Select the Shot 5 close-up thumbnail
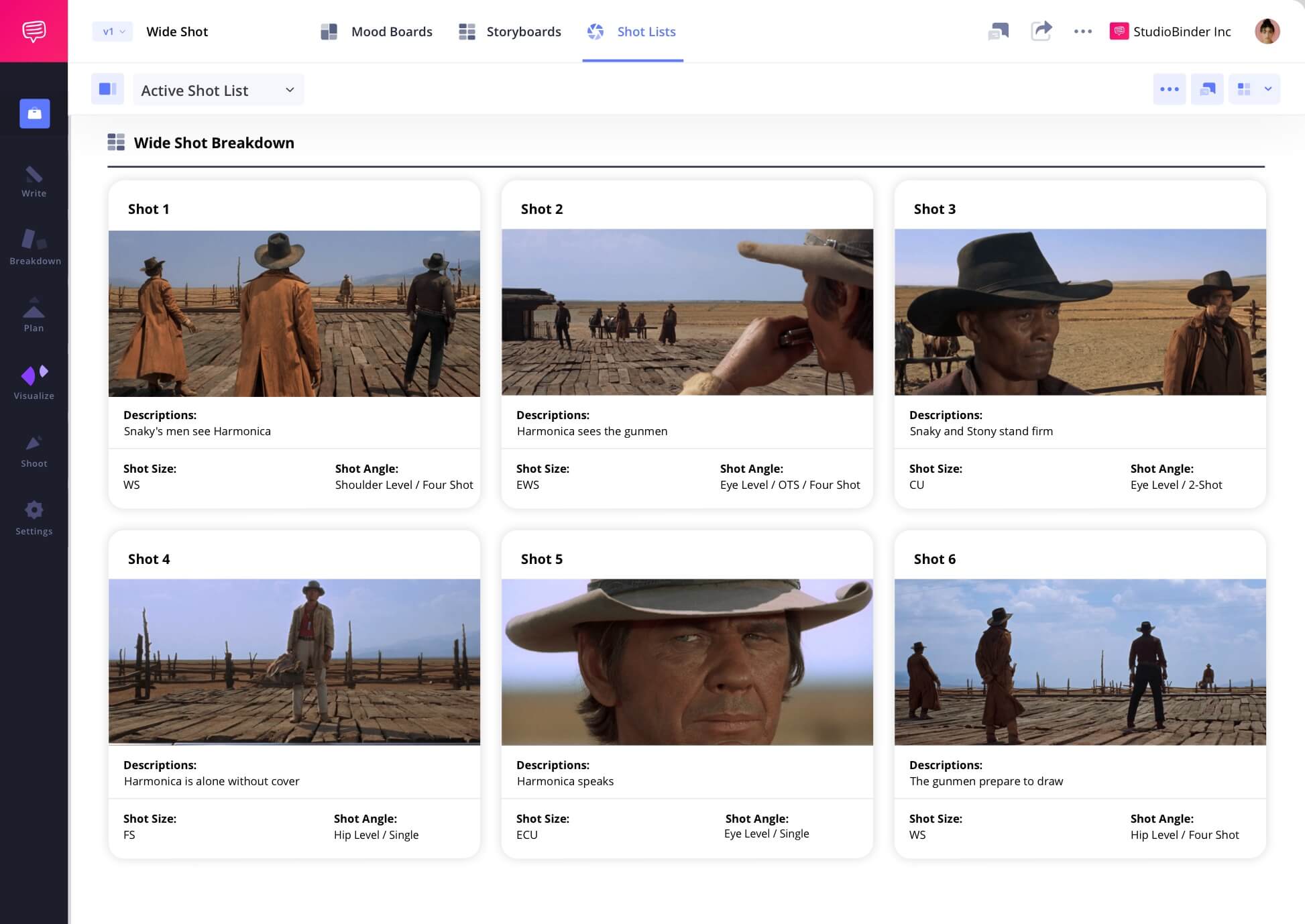Viewport: 1305px width, 924px height. pos(687,662)
